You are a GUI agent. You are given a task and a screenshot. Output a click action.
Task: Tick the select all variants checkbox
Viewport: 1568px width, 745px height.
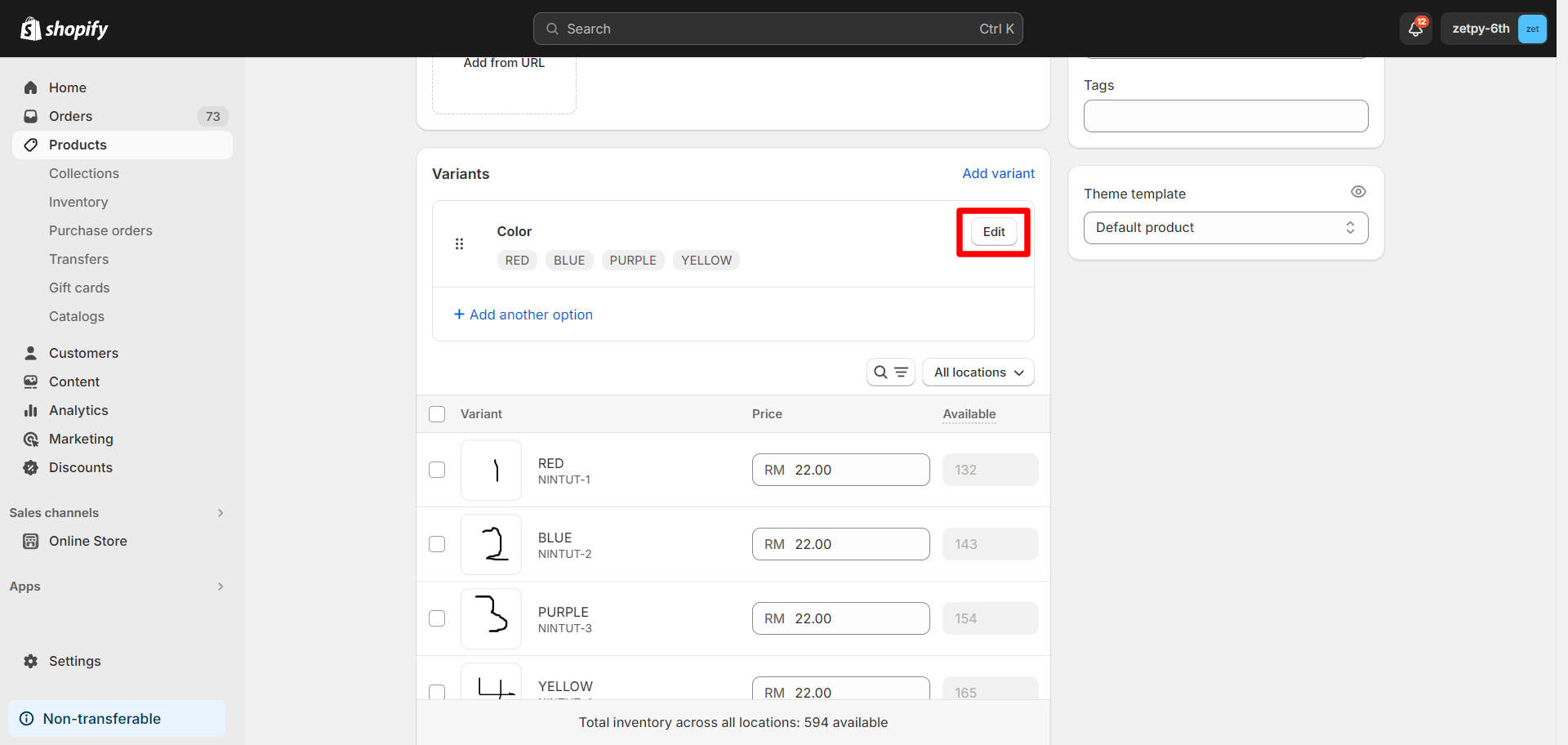437,414
